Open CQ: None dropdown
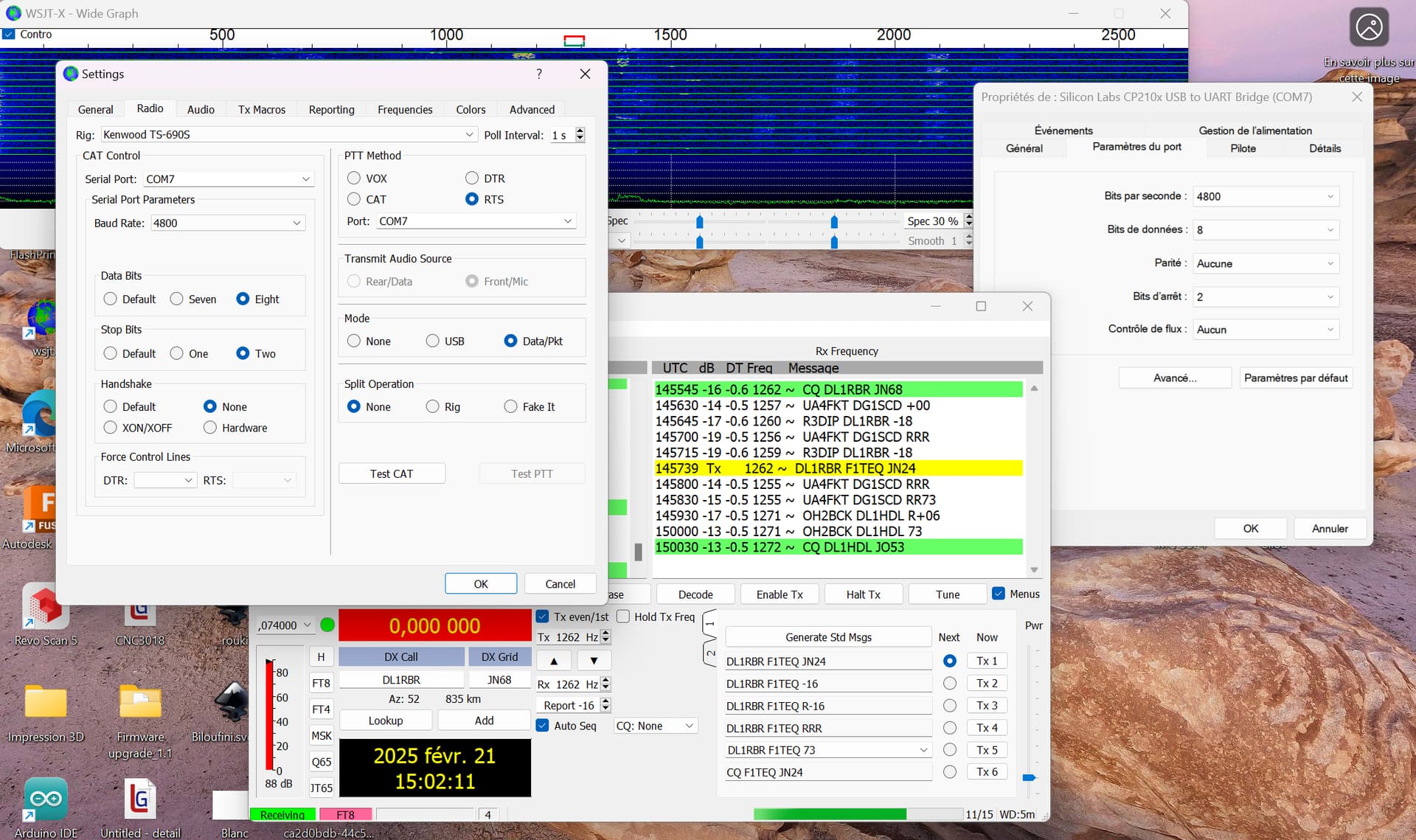 [x=656, y=726]
